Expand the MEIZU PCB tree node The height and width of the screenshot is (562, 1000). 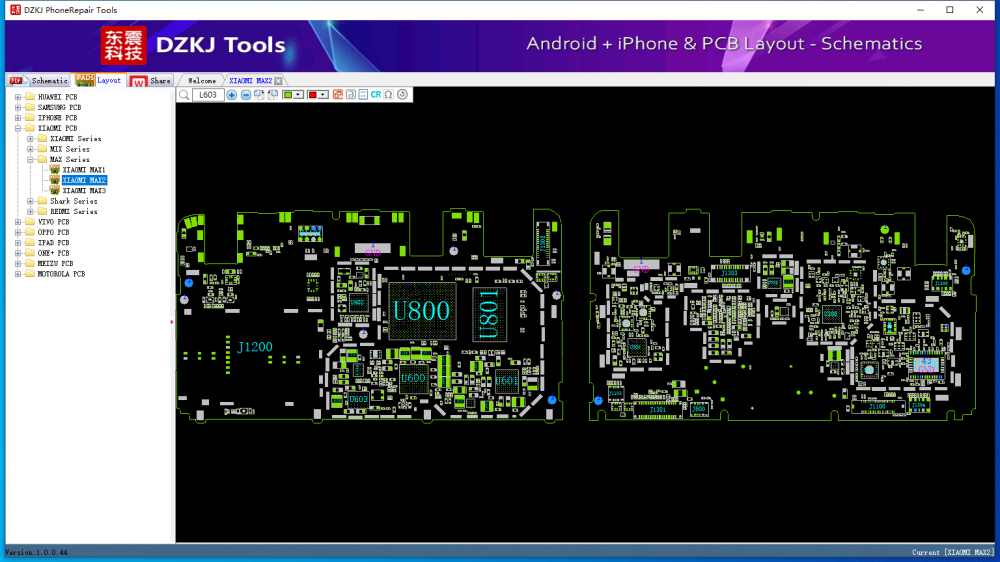[18, 263]
